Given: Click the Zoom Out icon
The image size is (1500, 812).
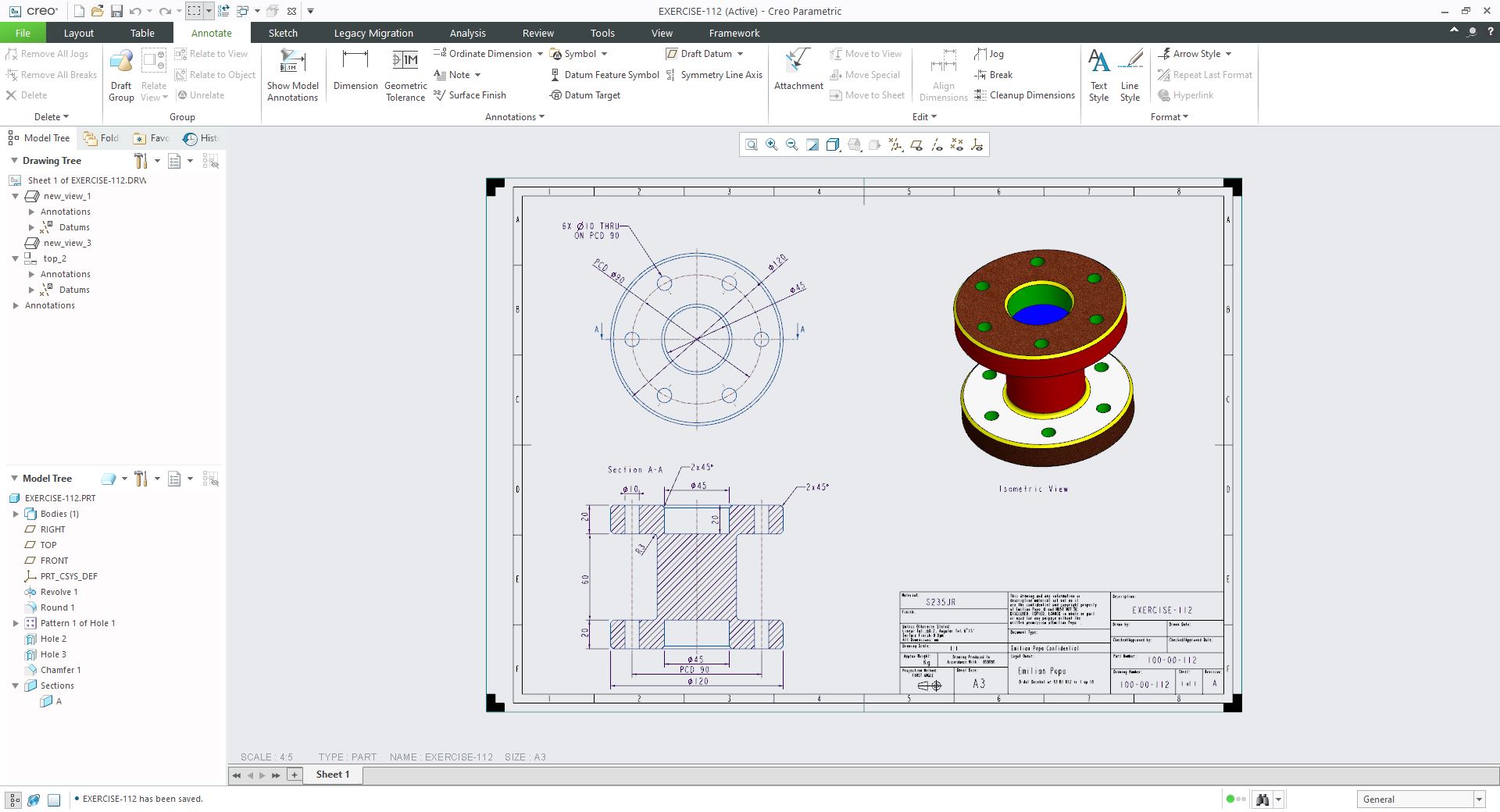Looking at the screenshot, I should coord(792,144).
